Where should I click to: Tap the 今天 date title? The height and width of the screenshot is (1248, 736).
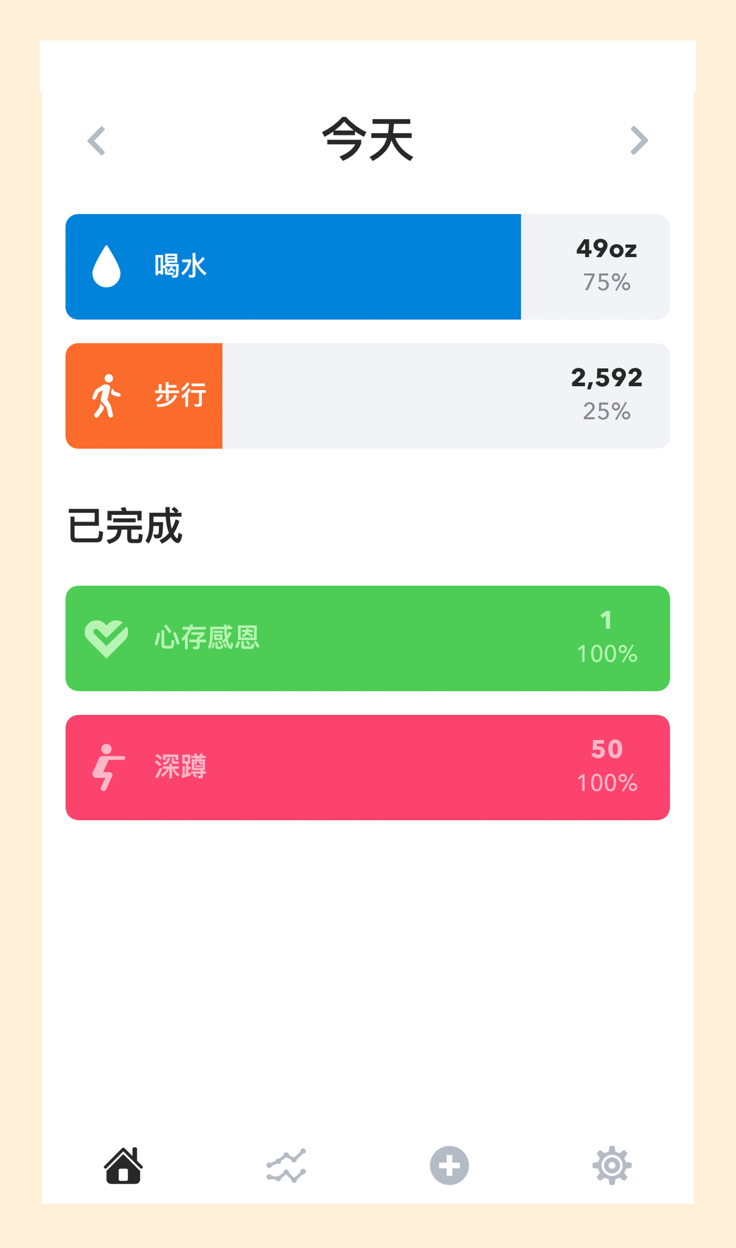[x=368, y=140]
